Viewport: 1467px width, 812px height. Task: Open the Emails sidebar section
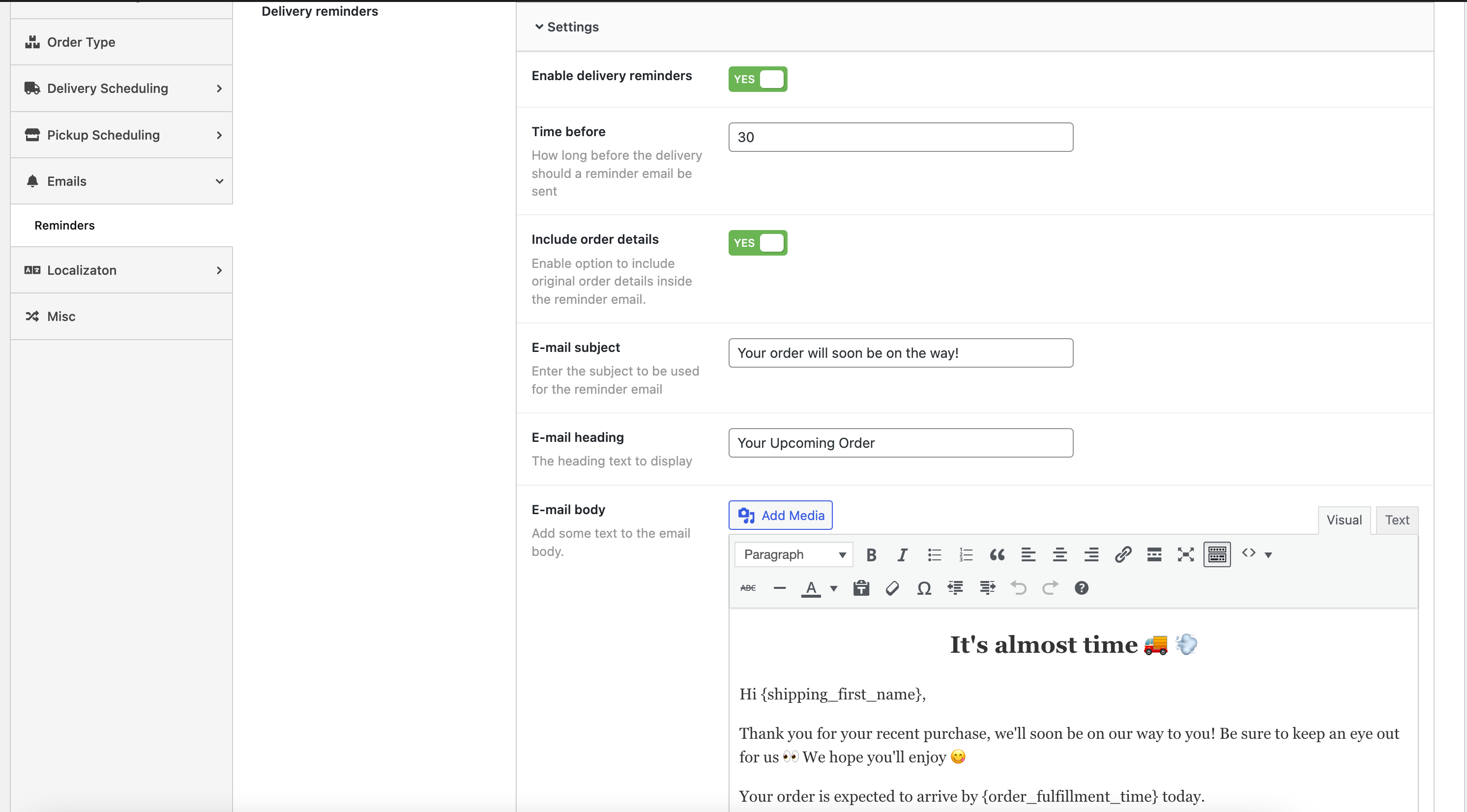tap(121, 181)
